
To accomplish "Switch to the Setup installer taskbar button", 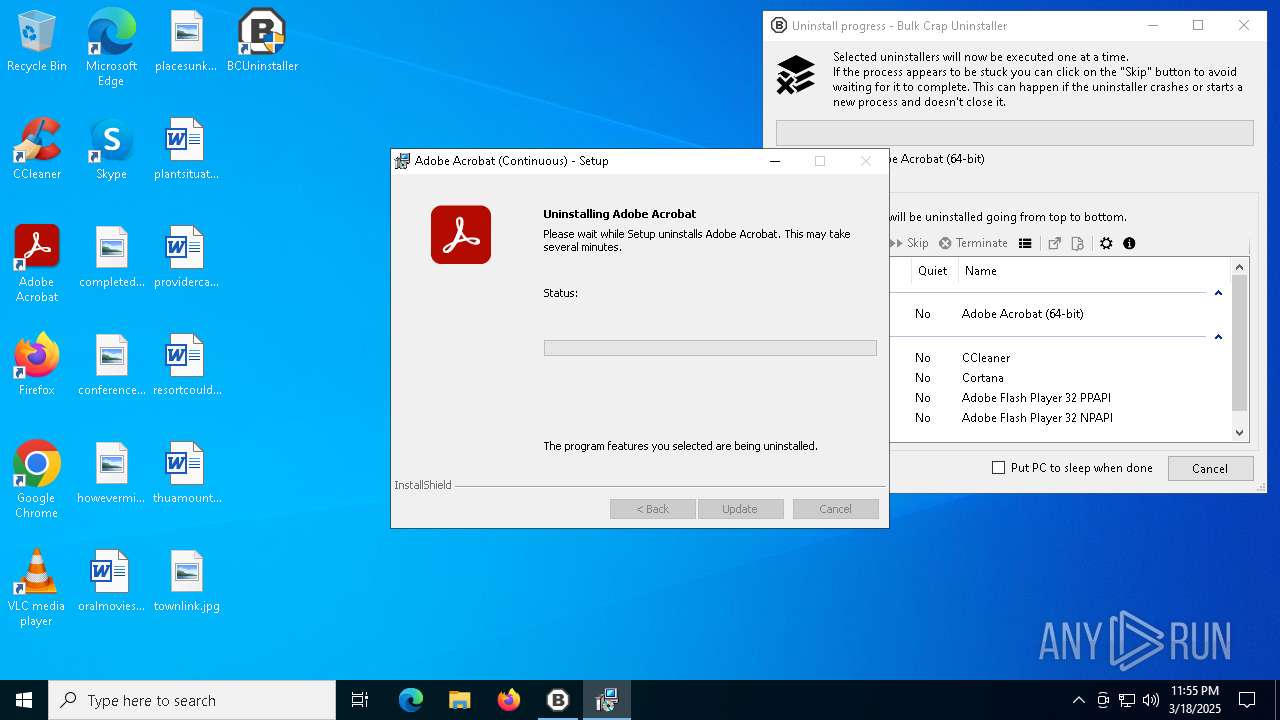I will tap(606, 700).
